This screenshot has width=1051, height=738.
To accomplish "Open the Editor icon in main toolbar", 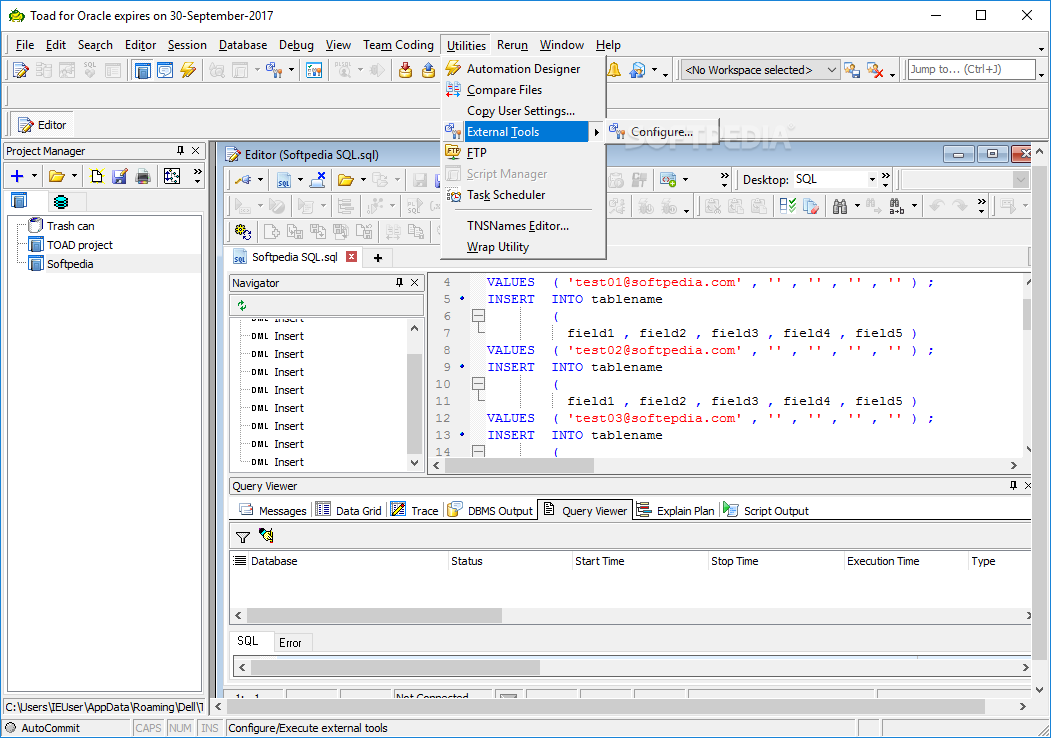I will pyautogui.click(x=21, y=70).
